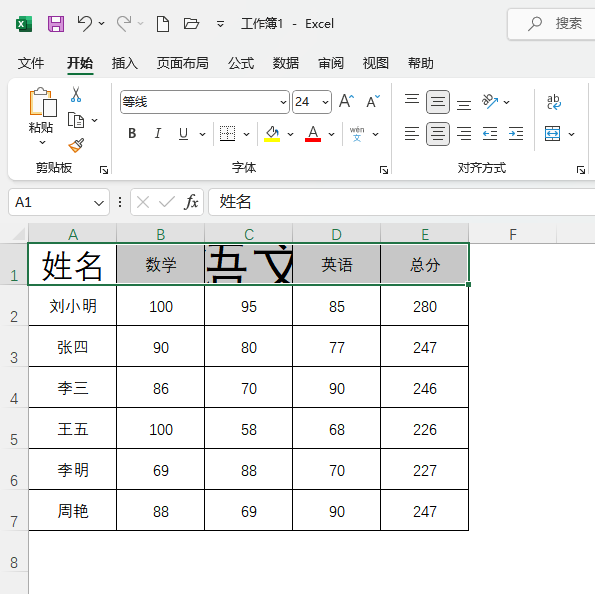Open file using the folder icon

191,24
